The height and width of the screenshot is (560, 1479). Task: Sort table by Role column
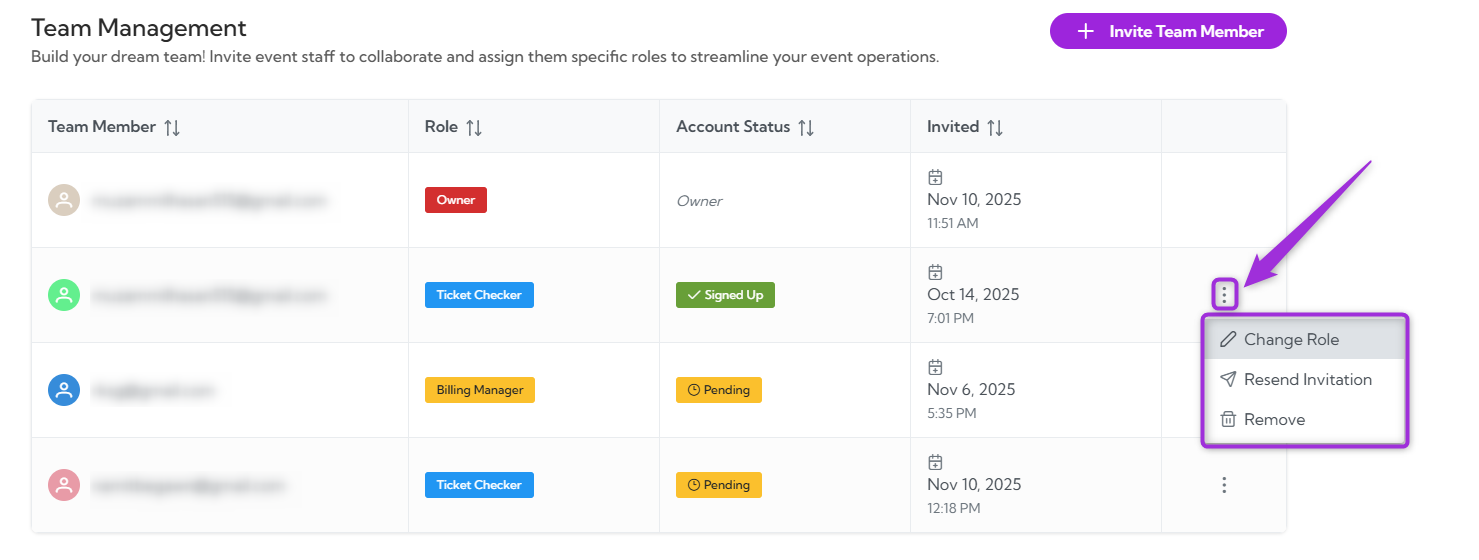point(474,127)
